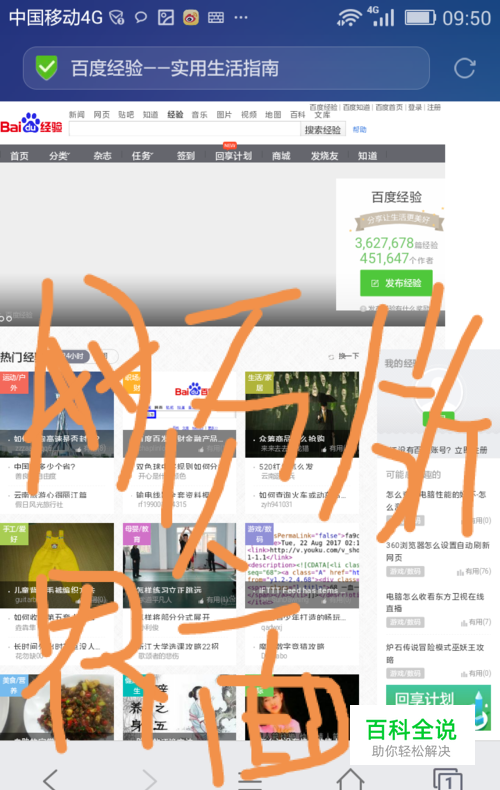Open the 文库 link in the top bar
The width and height of the screenshot is (500, 790).
[x=323, y=115]
